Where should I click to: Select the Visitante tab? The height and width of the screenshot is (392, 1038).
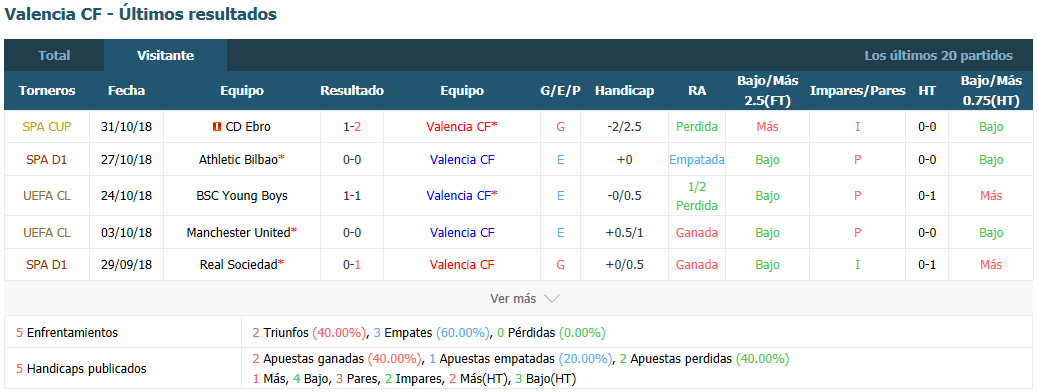pyautogui.click(x=165, y=56)
